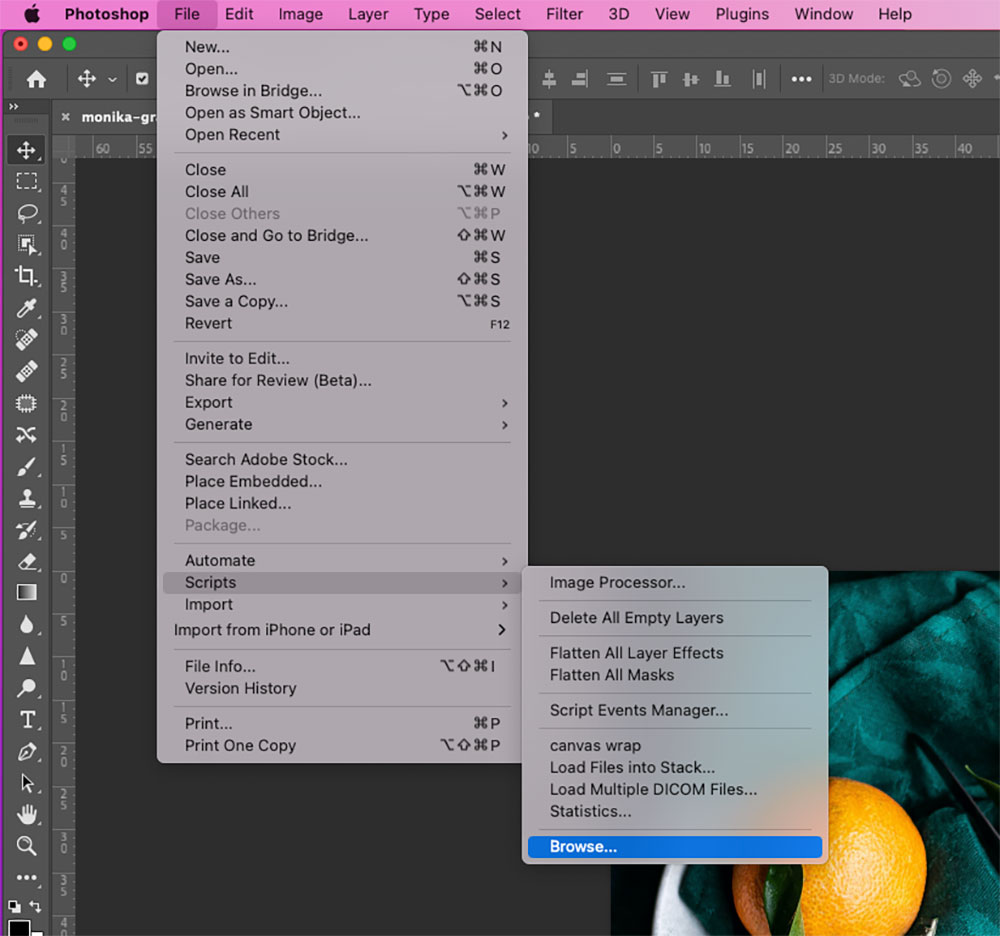
Task: Select the Lasso tool
Action: click(26, 212)
